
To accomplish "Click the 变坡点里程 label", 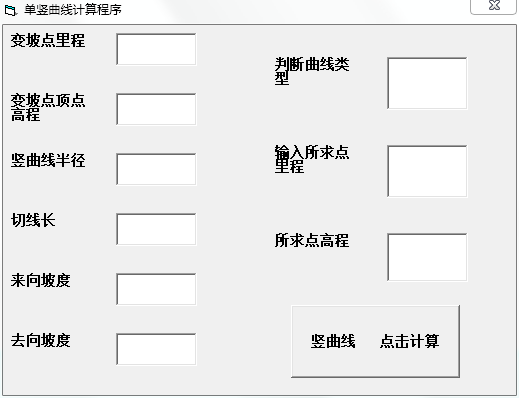I will pyautogui.click(x=48, y=41).
